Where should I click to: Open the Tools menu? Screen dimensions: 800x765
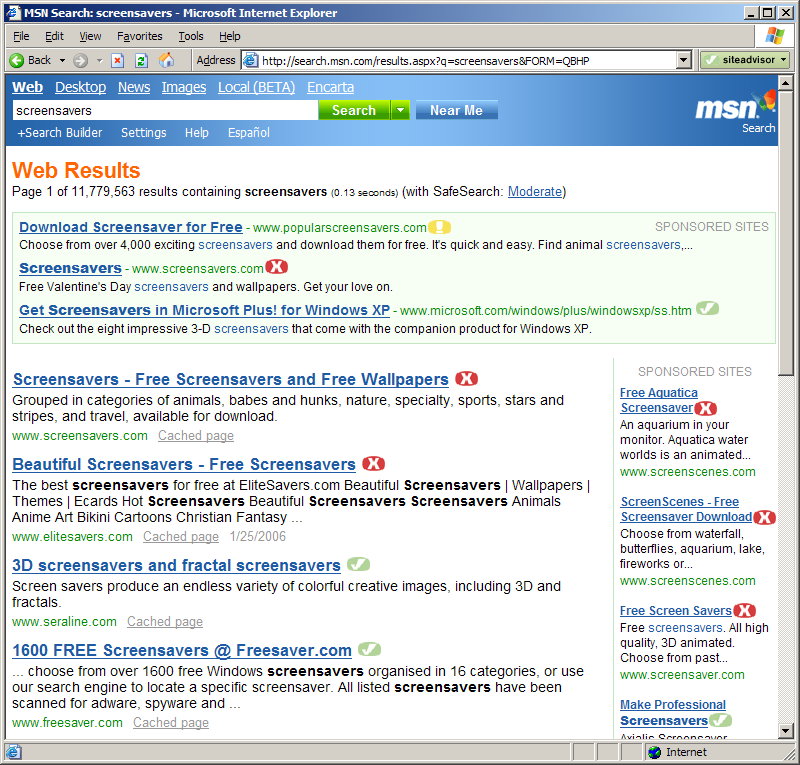[x=191, y=36]
